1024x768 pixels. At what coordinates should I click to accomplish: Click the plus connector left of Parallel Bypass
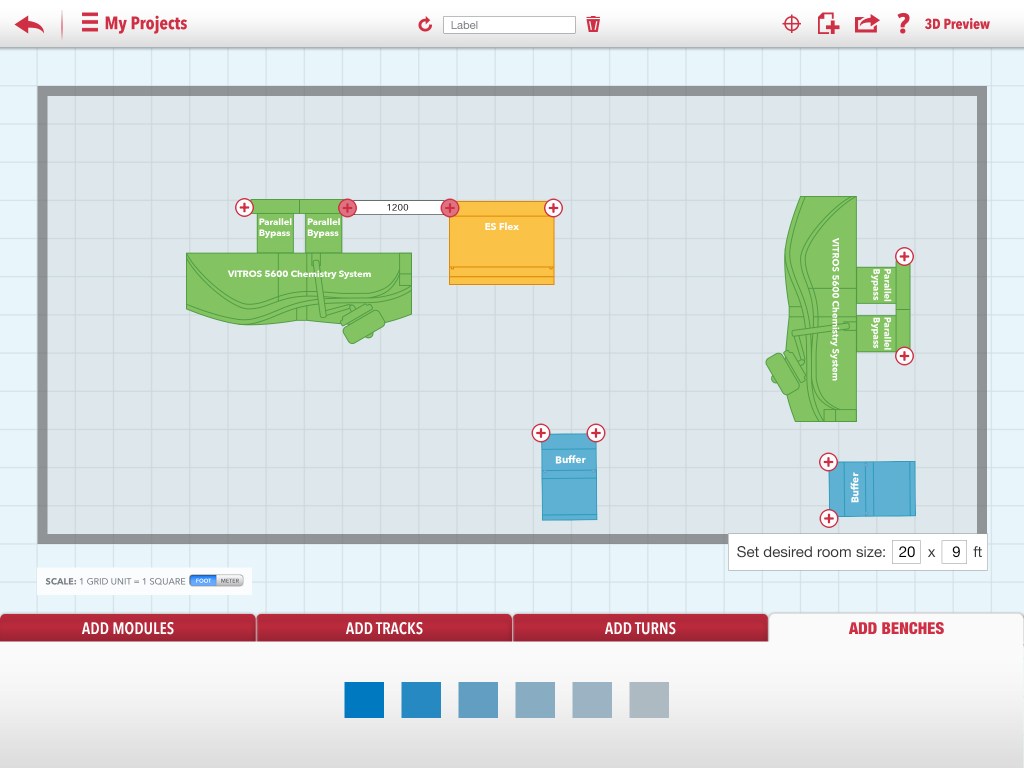[244, 208]
